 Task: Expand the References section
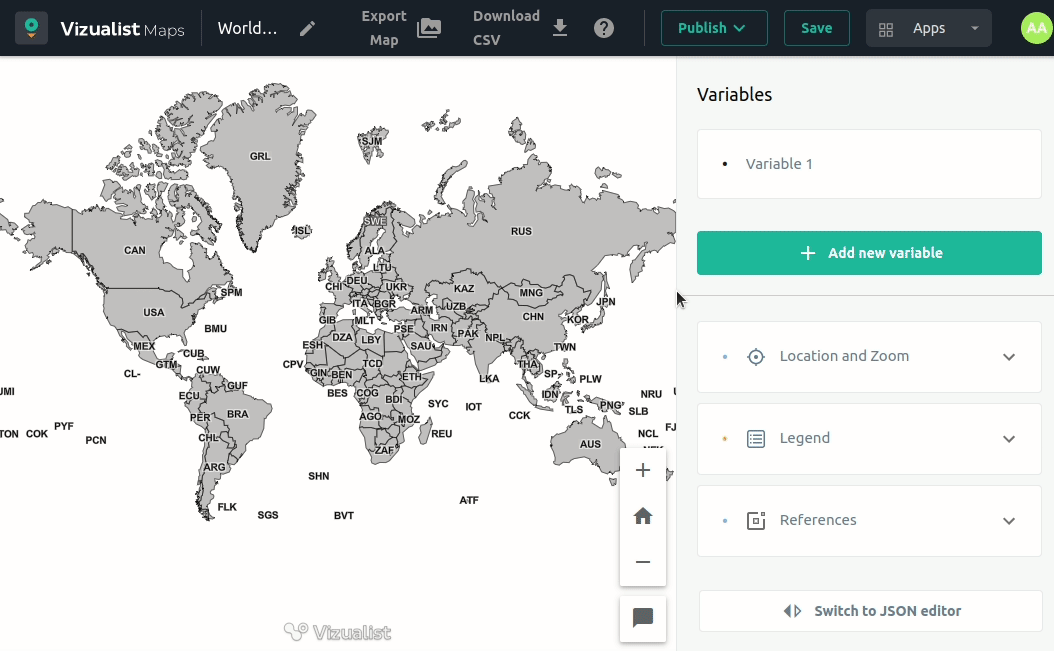click(868, 521)
